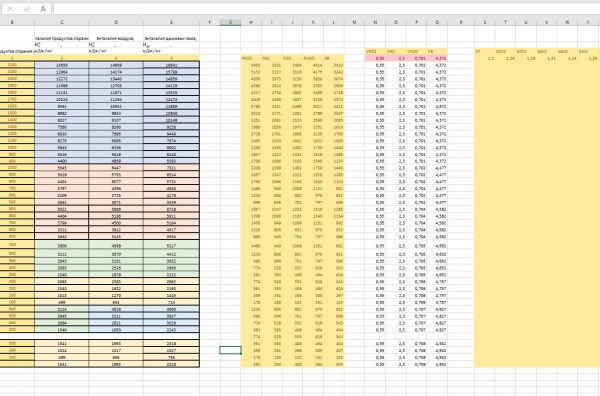Select column V header
This screenshot has height=396, width=600.
[x=546, y=22]
